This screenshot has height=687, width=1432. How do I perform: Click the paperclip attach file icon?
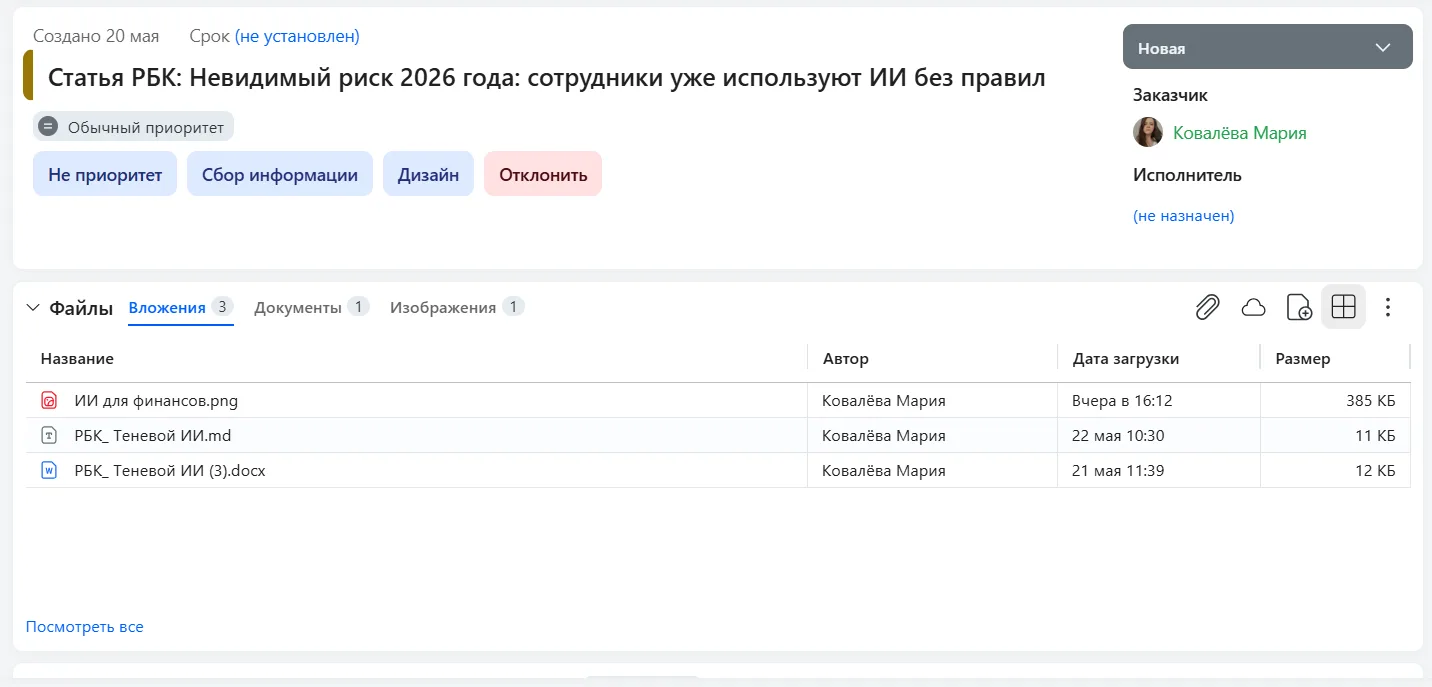click(1208, 307)
